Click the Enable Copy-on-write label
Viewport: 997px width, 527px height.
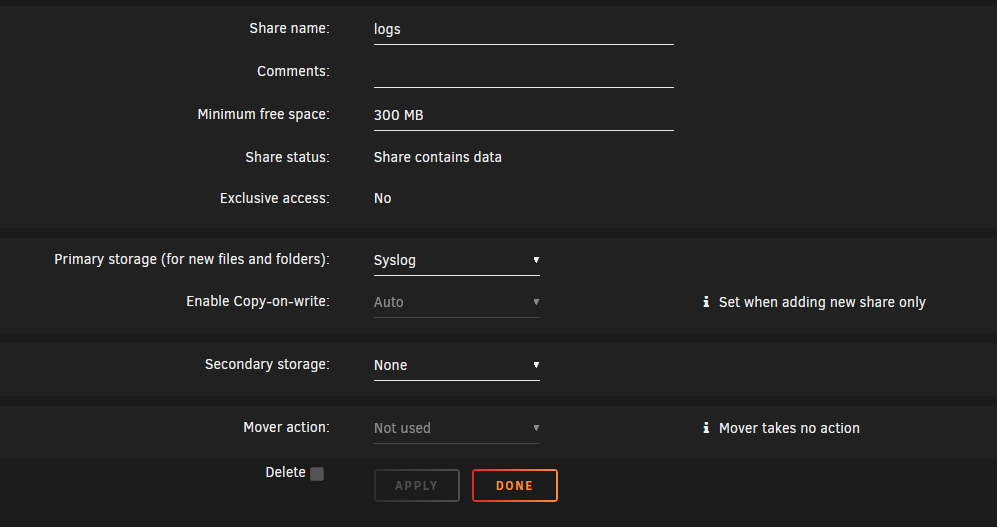click(x=258, y=301)
